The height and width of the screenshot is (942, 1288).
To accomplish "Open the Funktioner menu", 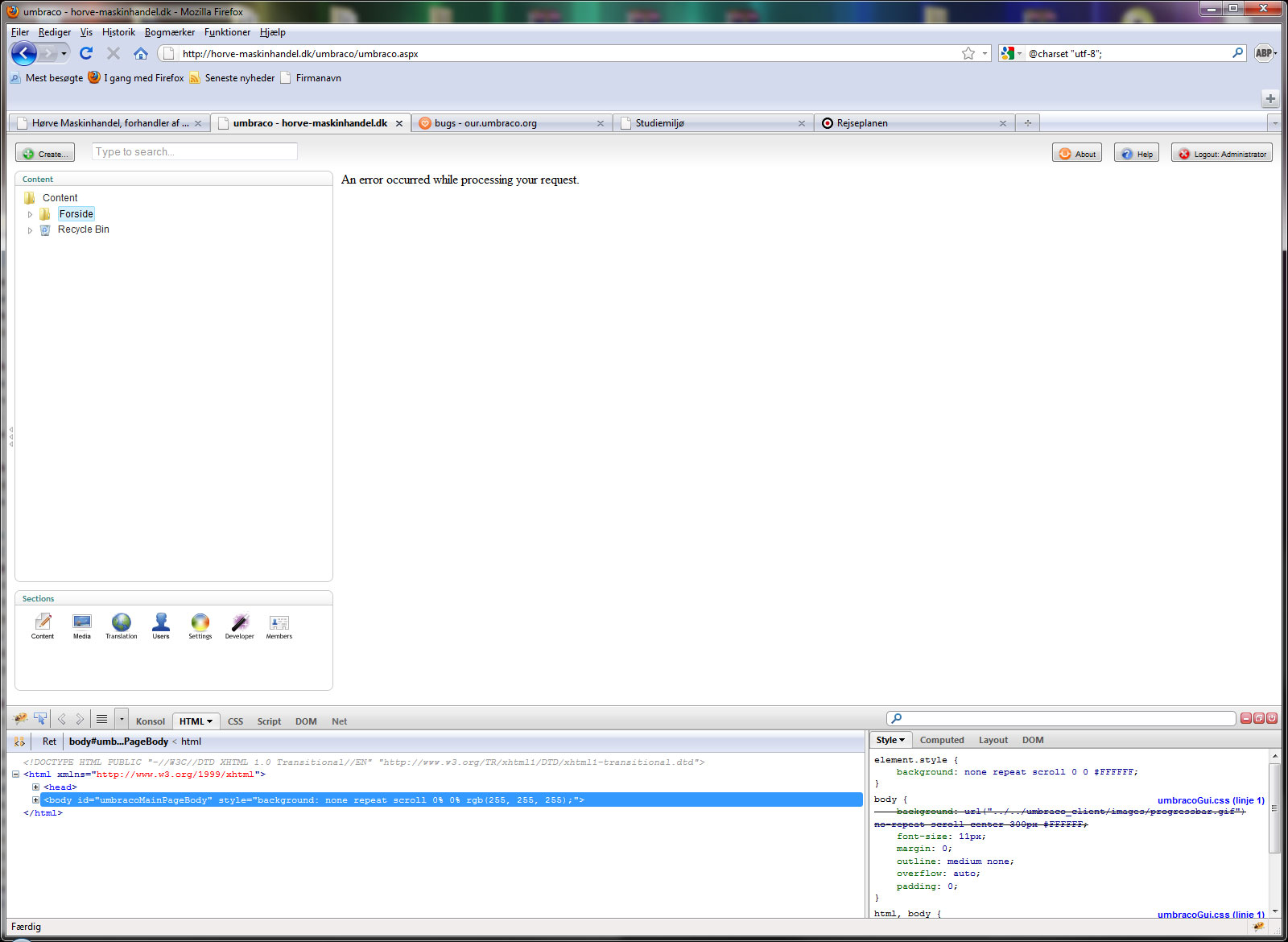I will (227, 32).
